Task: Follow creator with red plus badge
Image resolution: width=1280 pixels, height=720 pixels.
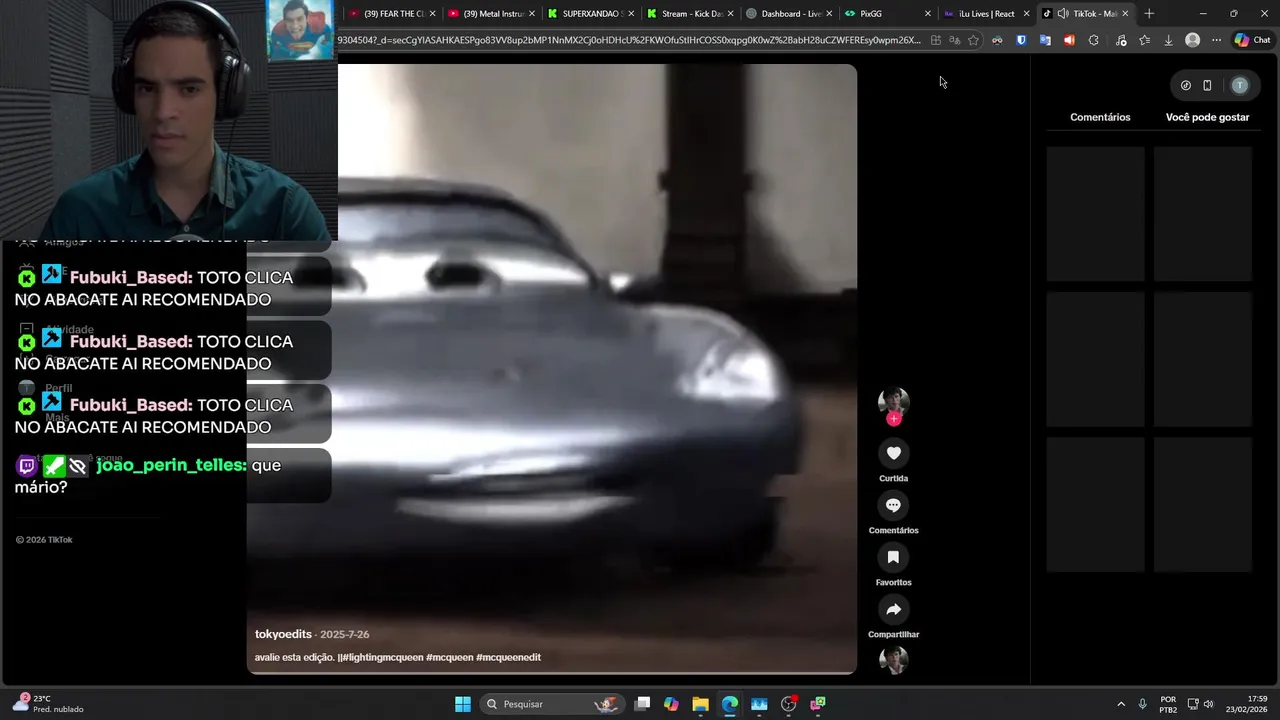Action: (893, 419)
